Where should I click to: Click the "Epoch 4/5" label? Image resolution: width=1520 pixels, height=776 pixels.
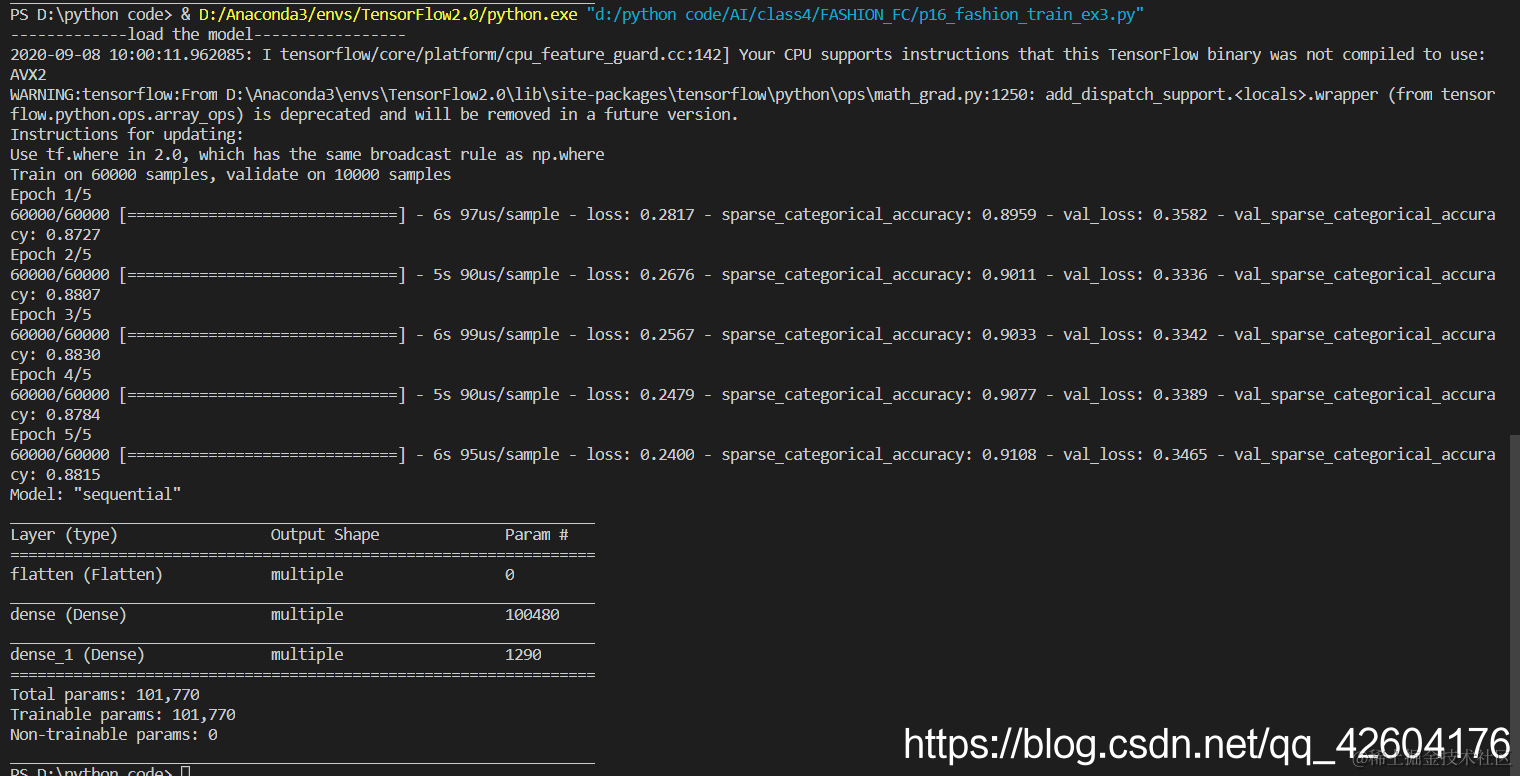[x=50, y=374]
